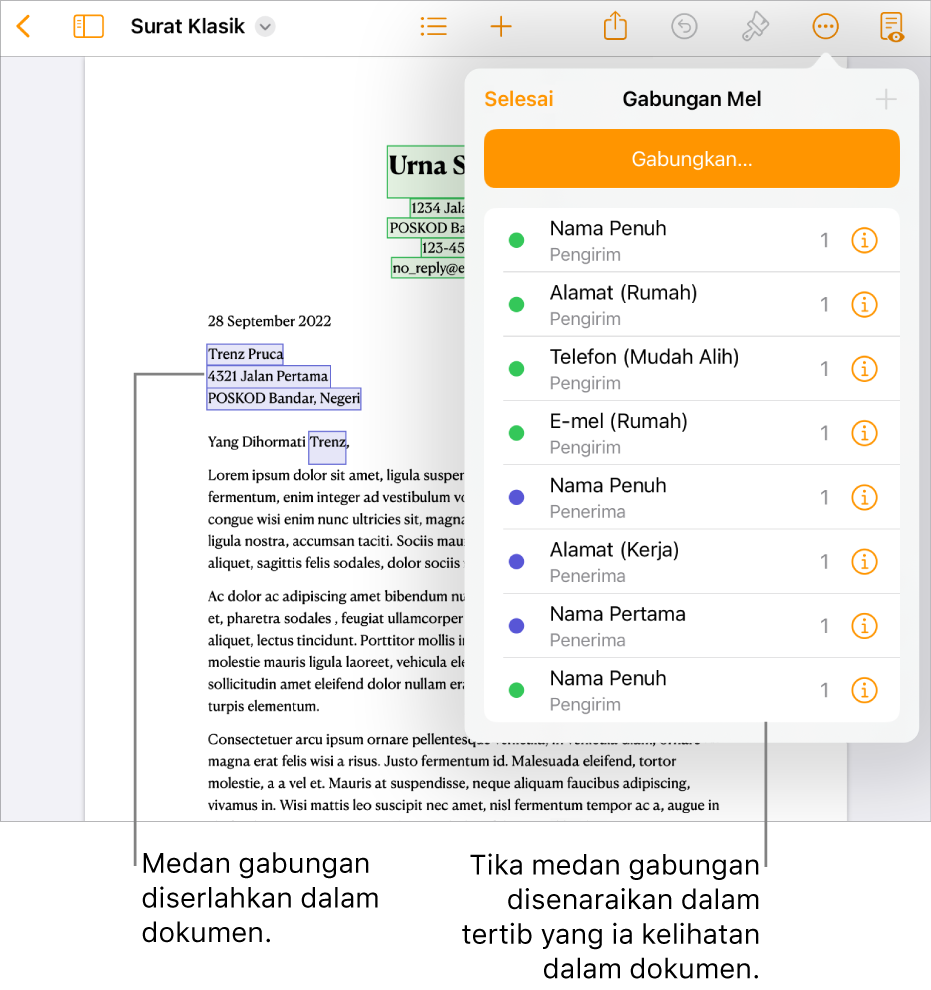The height and width of the screenshot is (990, 931).
Task: Tap the sender POSKOD Ba field in header
Action: (x=426, y=228)
